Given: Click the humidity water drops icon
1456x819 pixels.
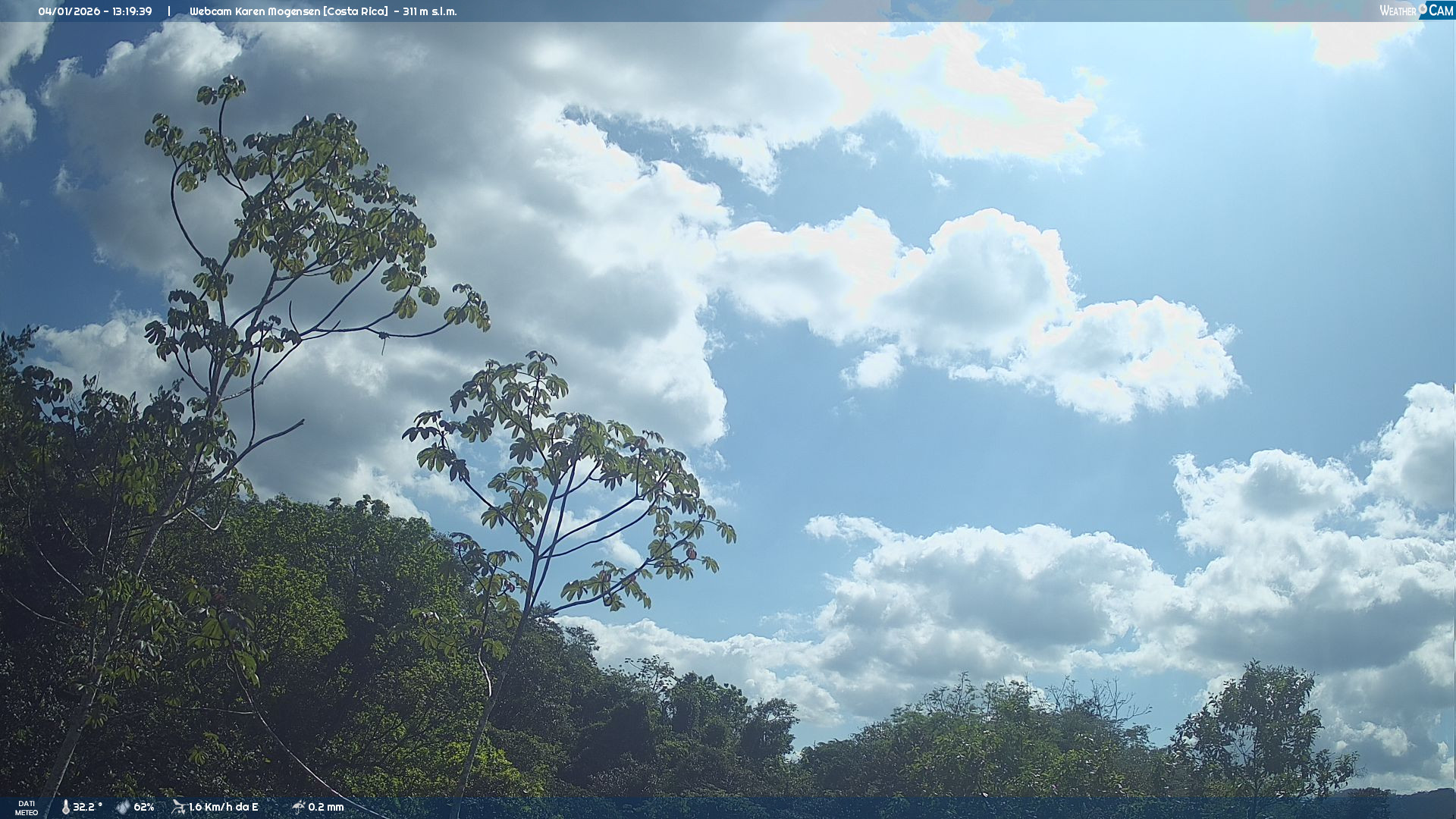Looking at the screenshot, I should (x=123, y=808).
